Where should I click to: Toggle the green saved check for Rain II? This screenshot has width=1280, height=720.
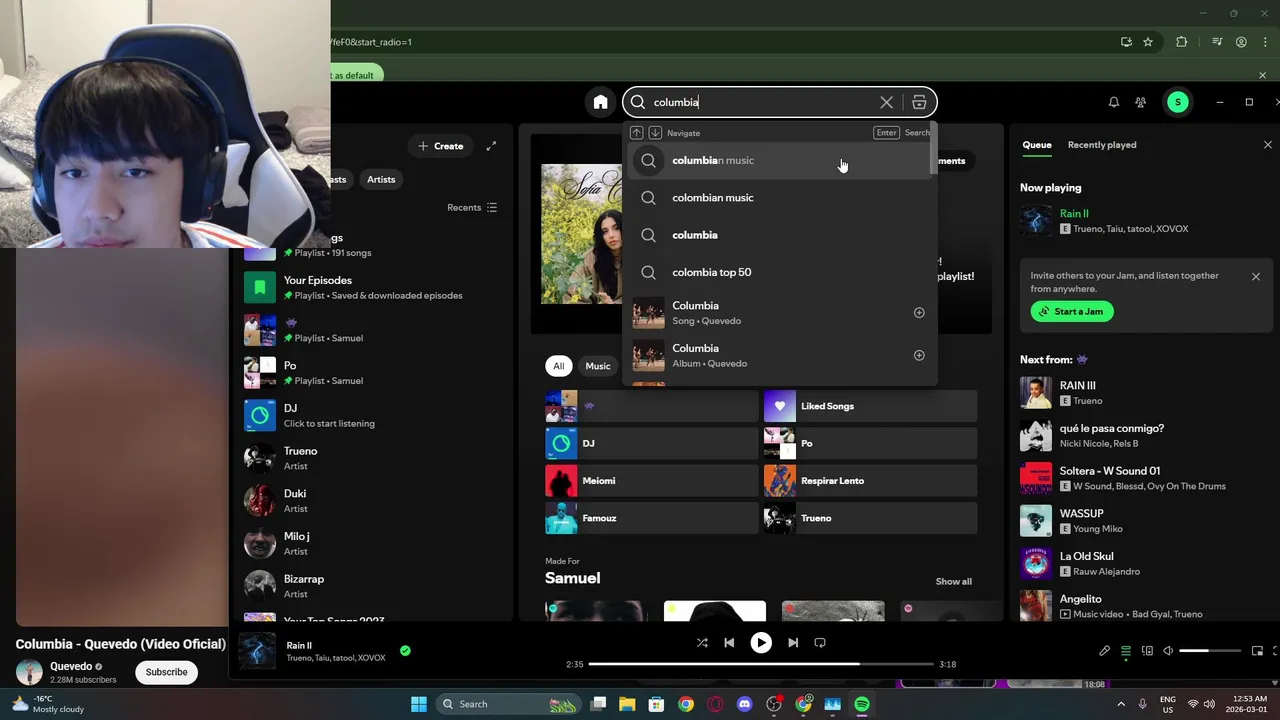405,650
